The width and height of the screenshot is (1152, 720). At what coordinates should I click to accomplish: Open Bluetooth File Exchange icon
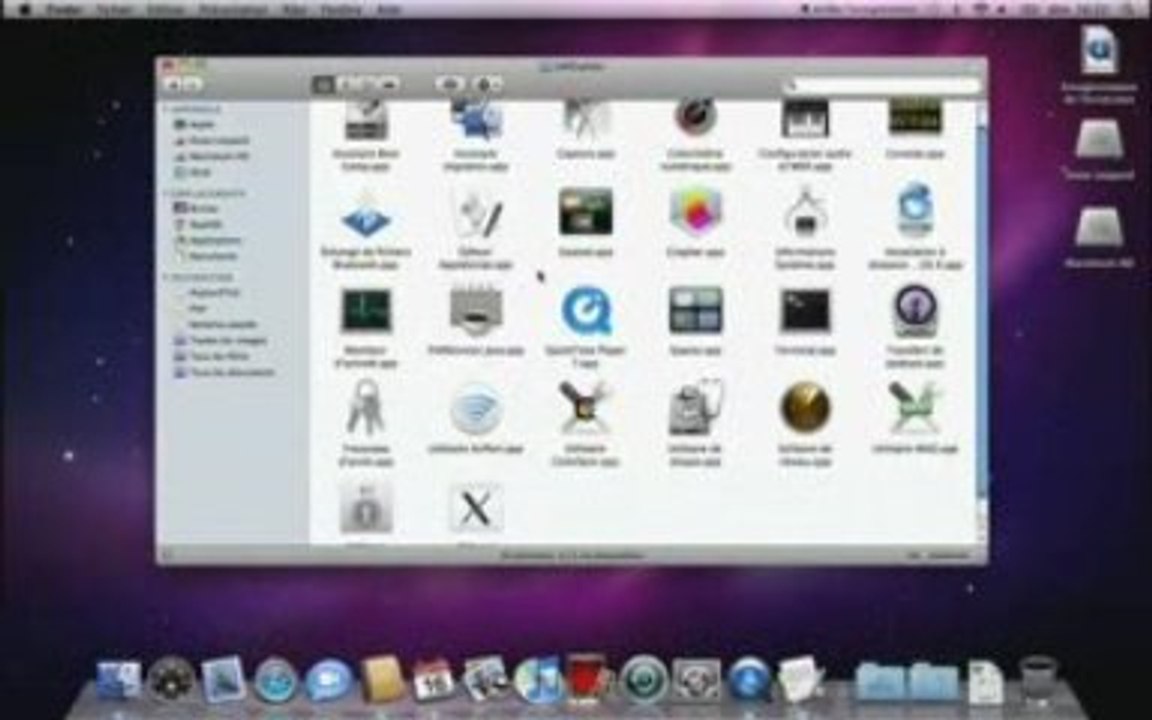click(x=366, y=216)
